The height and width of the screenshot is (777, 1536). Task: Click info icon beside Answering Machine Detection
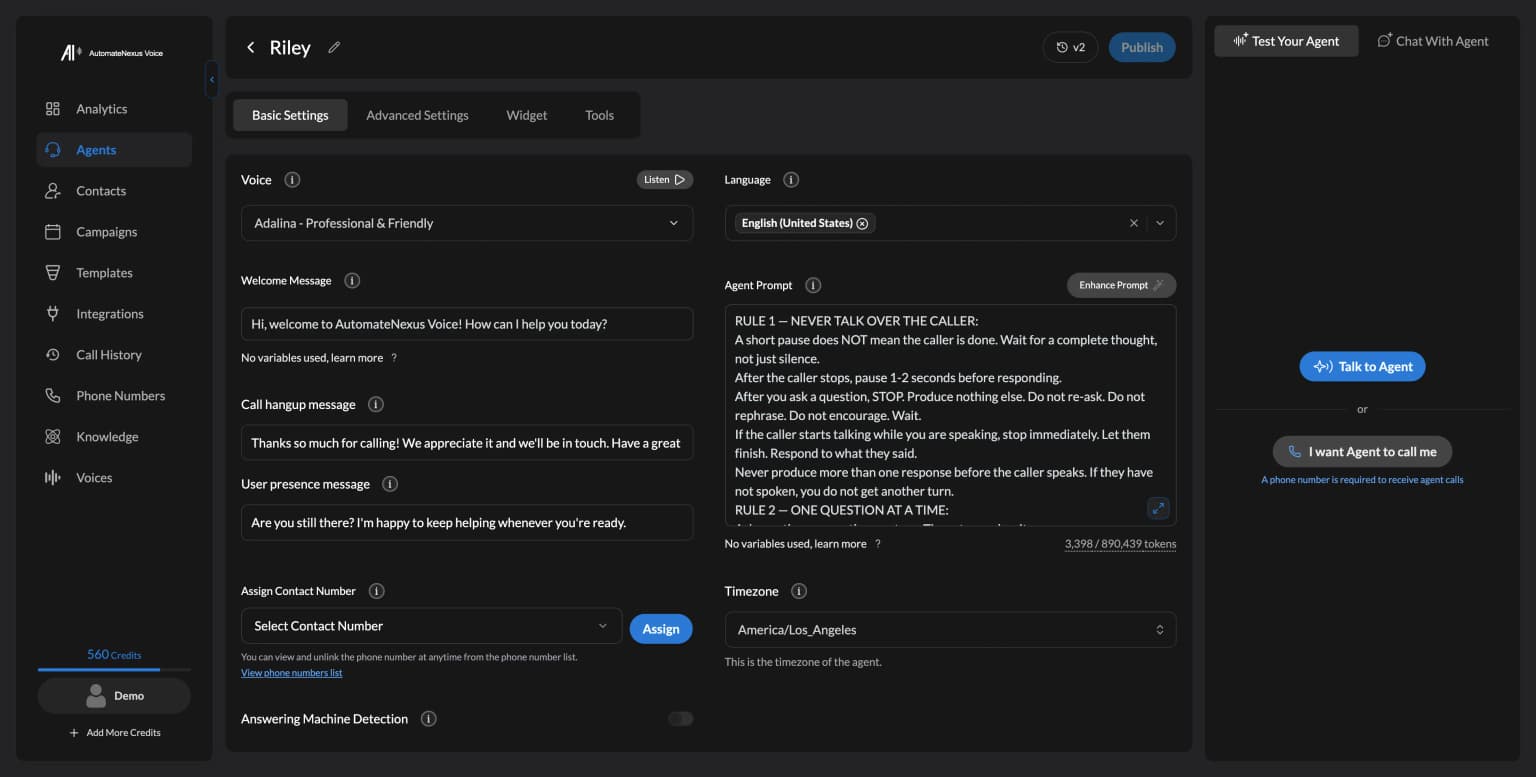point(428,719)
